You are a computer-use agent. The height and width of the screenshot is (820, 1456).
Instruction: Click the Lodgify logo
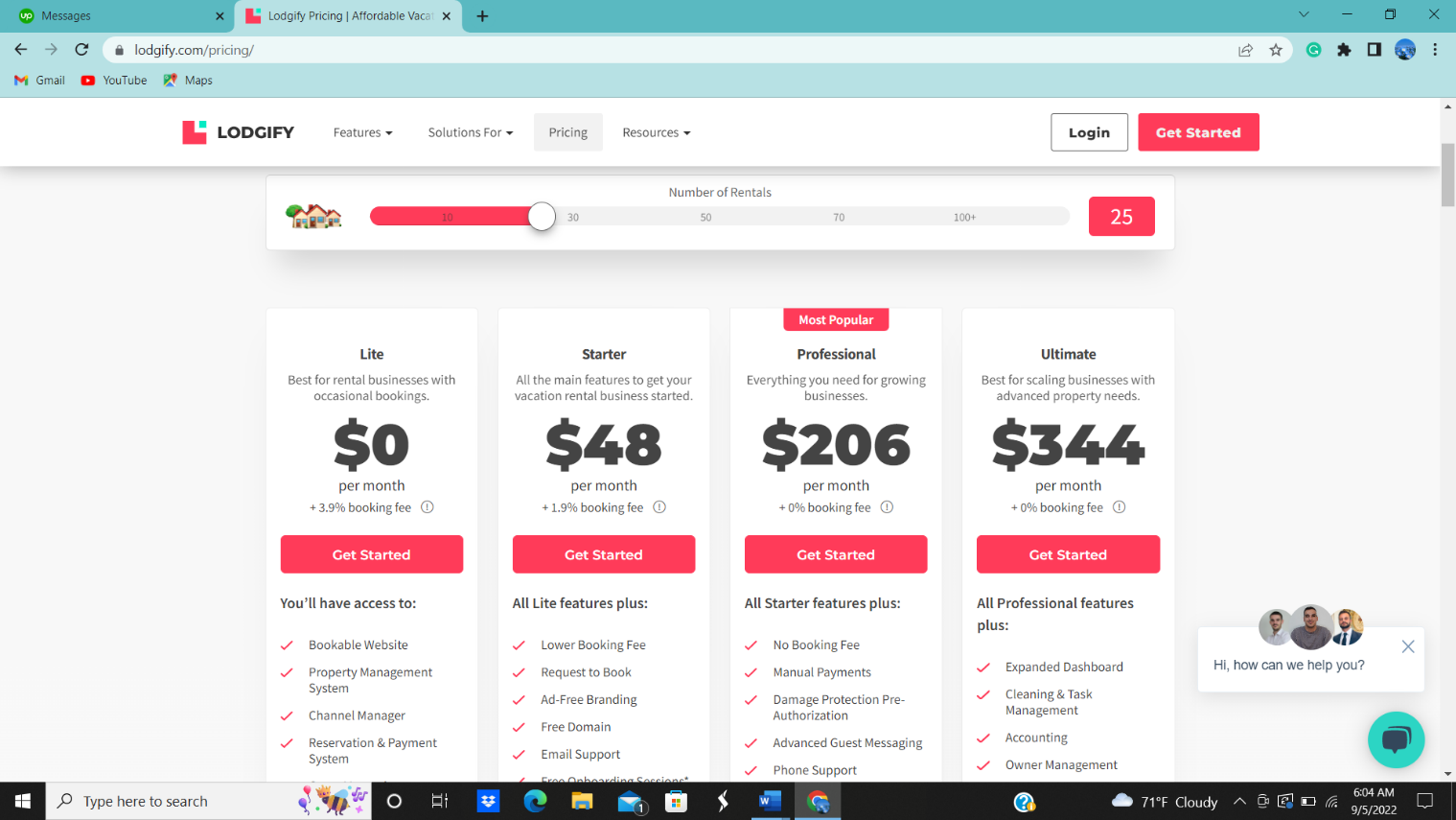tap(238, 132)
